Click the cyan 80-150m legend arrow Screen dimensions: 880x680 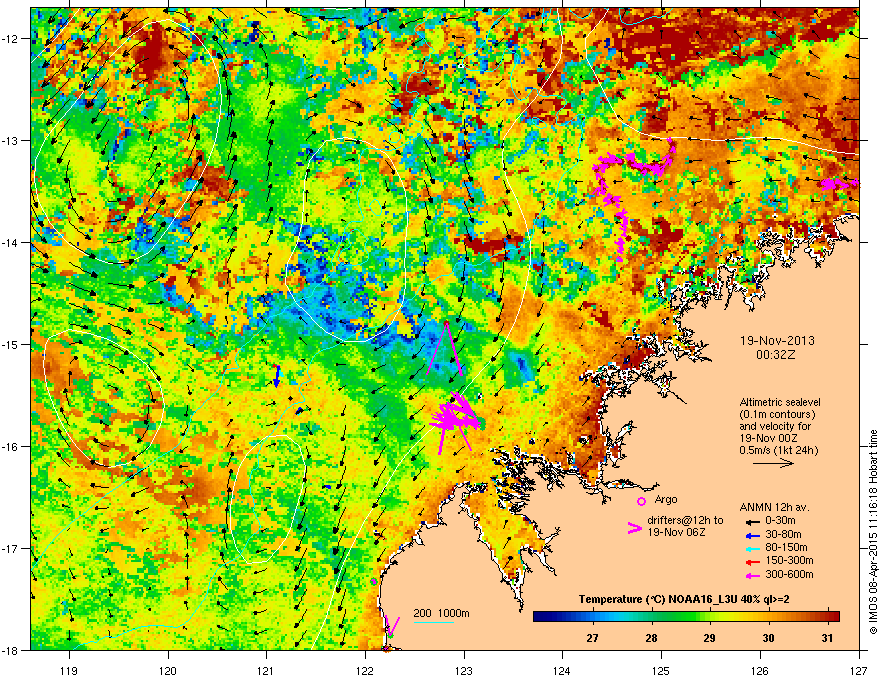click(752, 548)
